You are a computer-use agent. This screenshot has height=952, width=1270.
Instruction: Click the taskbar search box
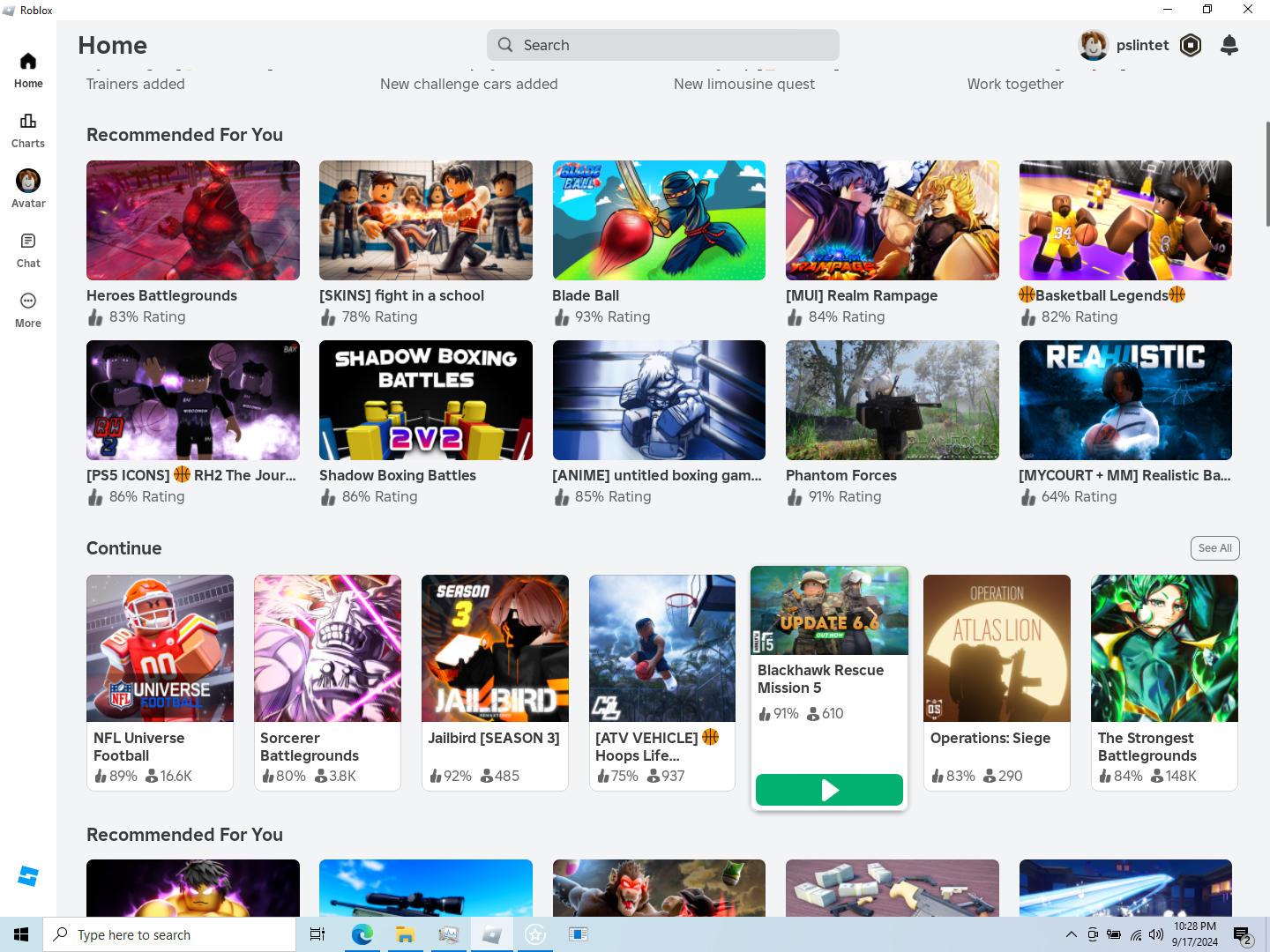click(x=169, y=934)
